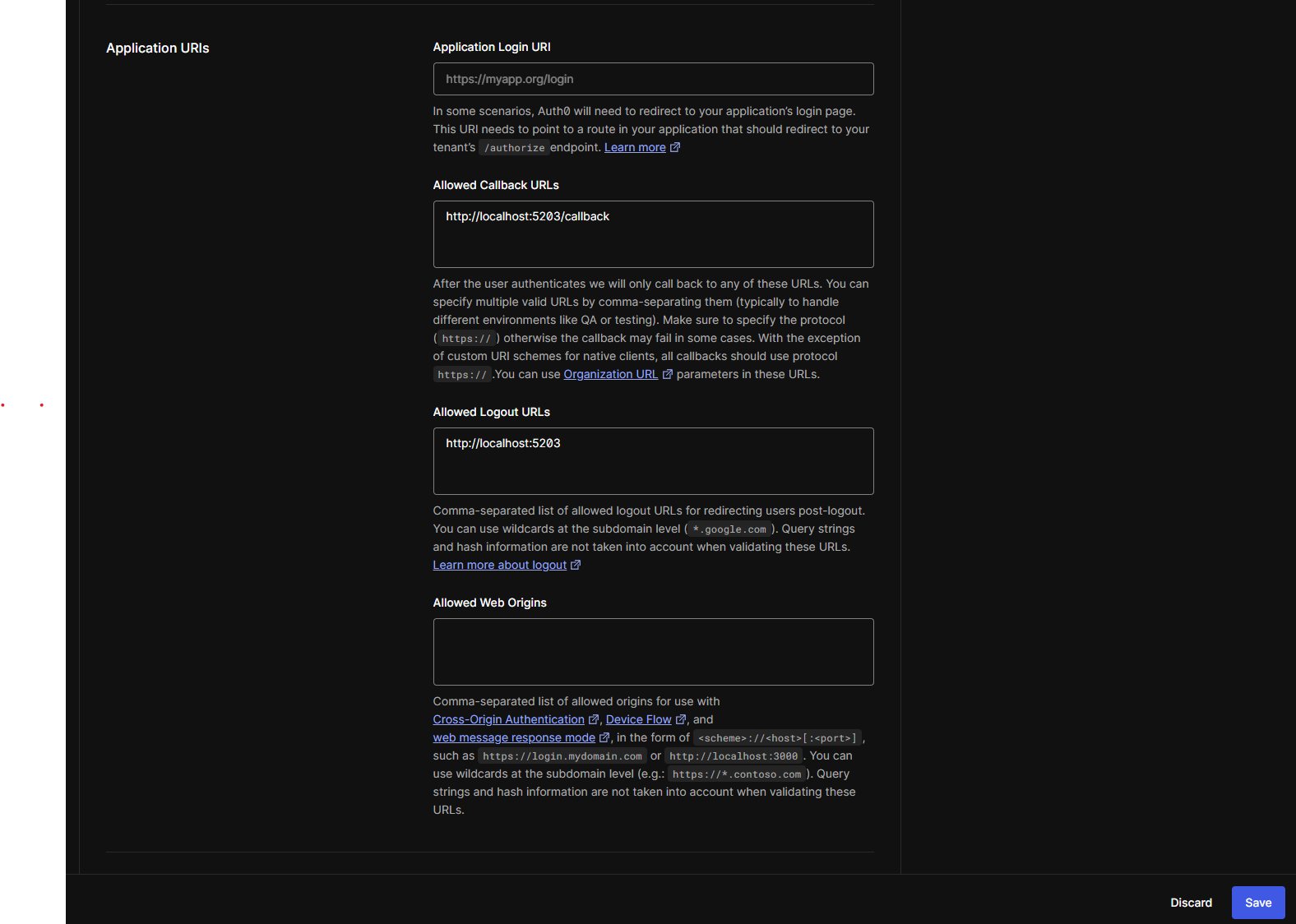Image resolution: width=1296 pixels, height=924 pixels.
Task: Open the Learn more link
Action: pos(635,147)
